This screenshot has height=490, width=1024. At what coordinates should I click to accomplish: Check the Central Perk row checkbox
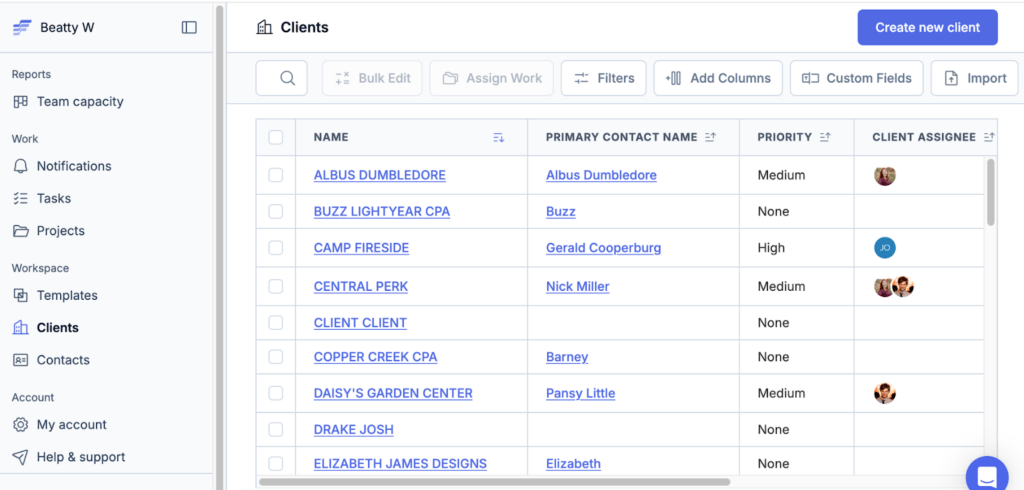[x=276, y=286]
